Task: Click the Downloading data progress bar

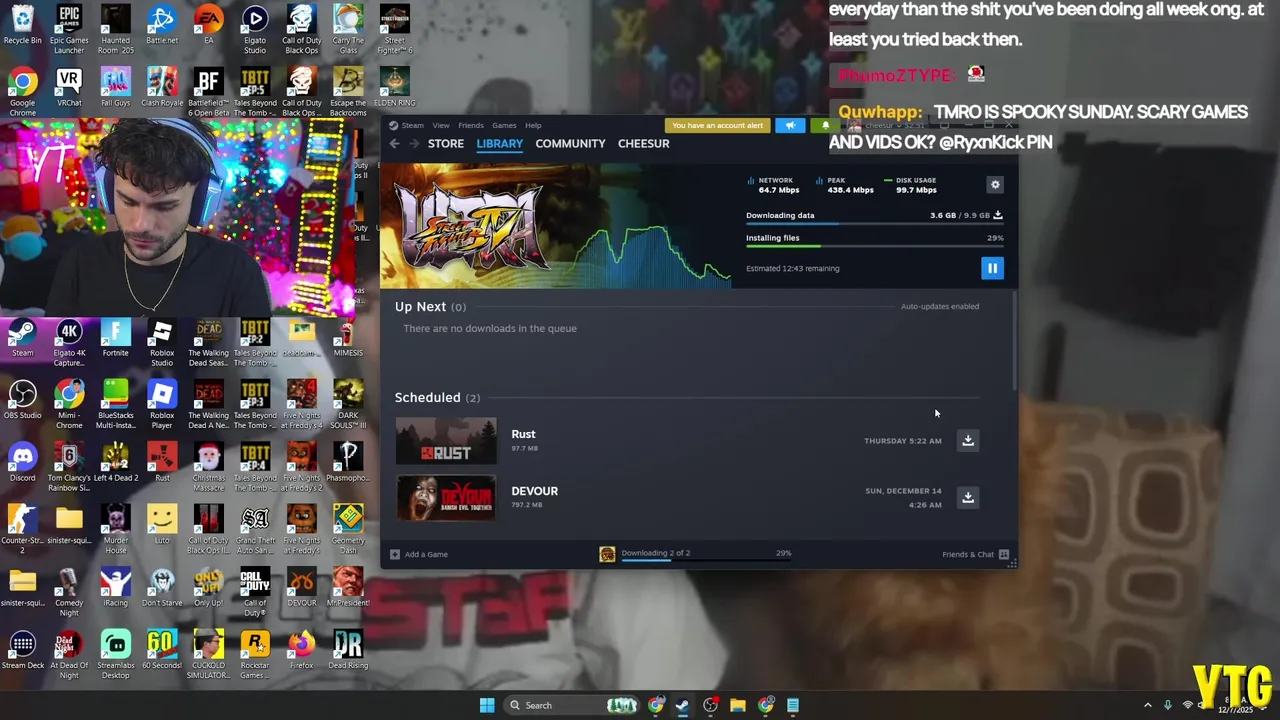Action: (x=874, y=224)
